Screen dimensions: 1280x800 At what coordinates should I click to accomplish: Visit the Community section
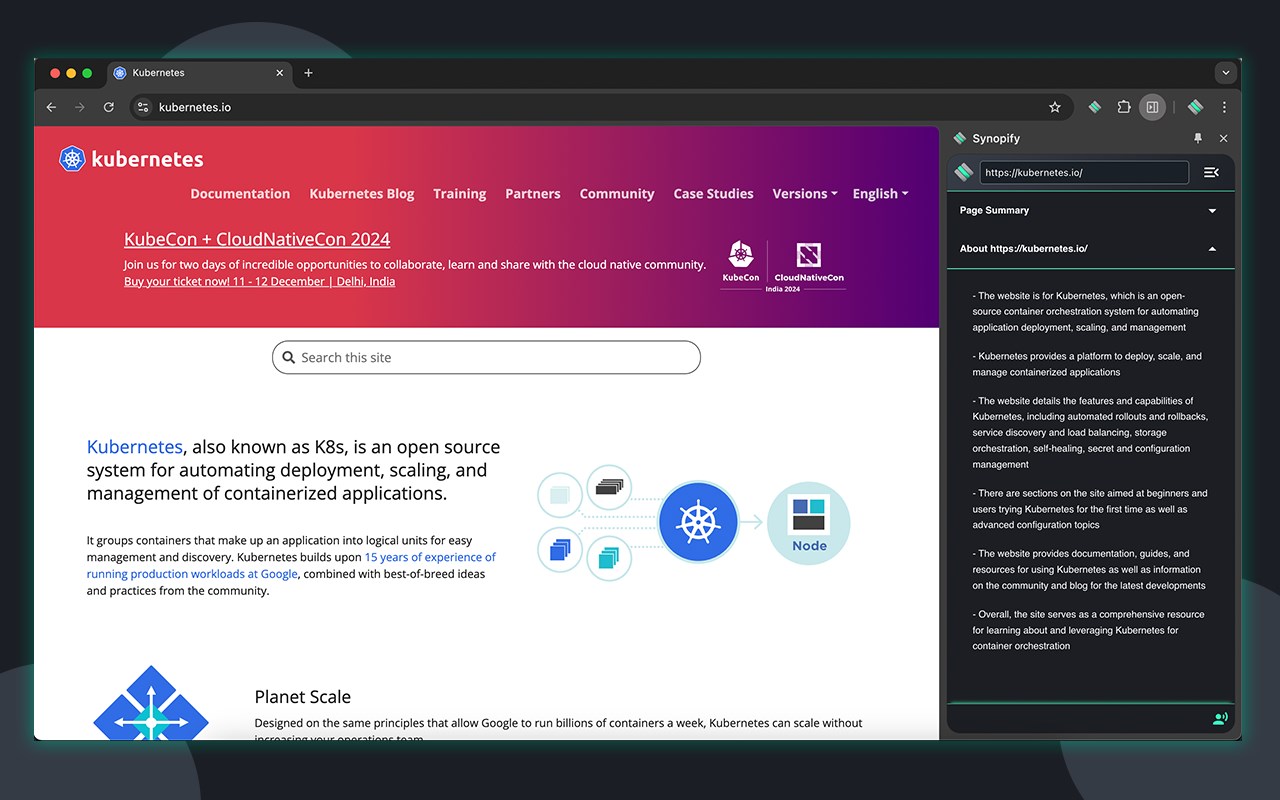click(x=617, y=194)
